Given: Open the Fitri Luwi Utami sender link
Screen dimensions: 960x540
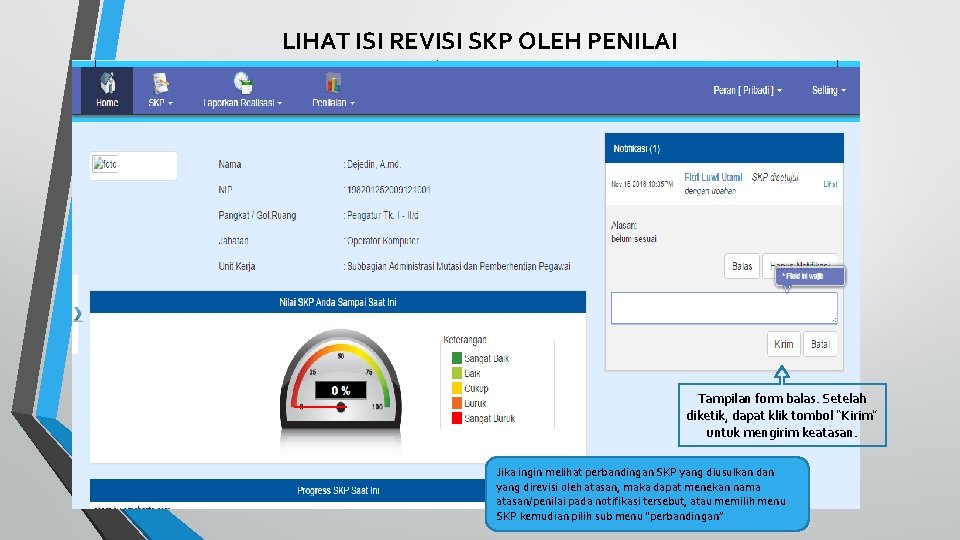Looking at the screenshot, I should pos(713,178).
